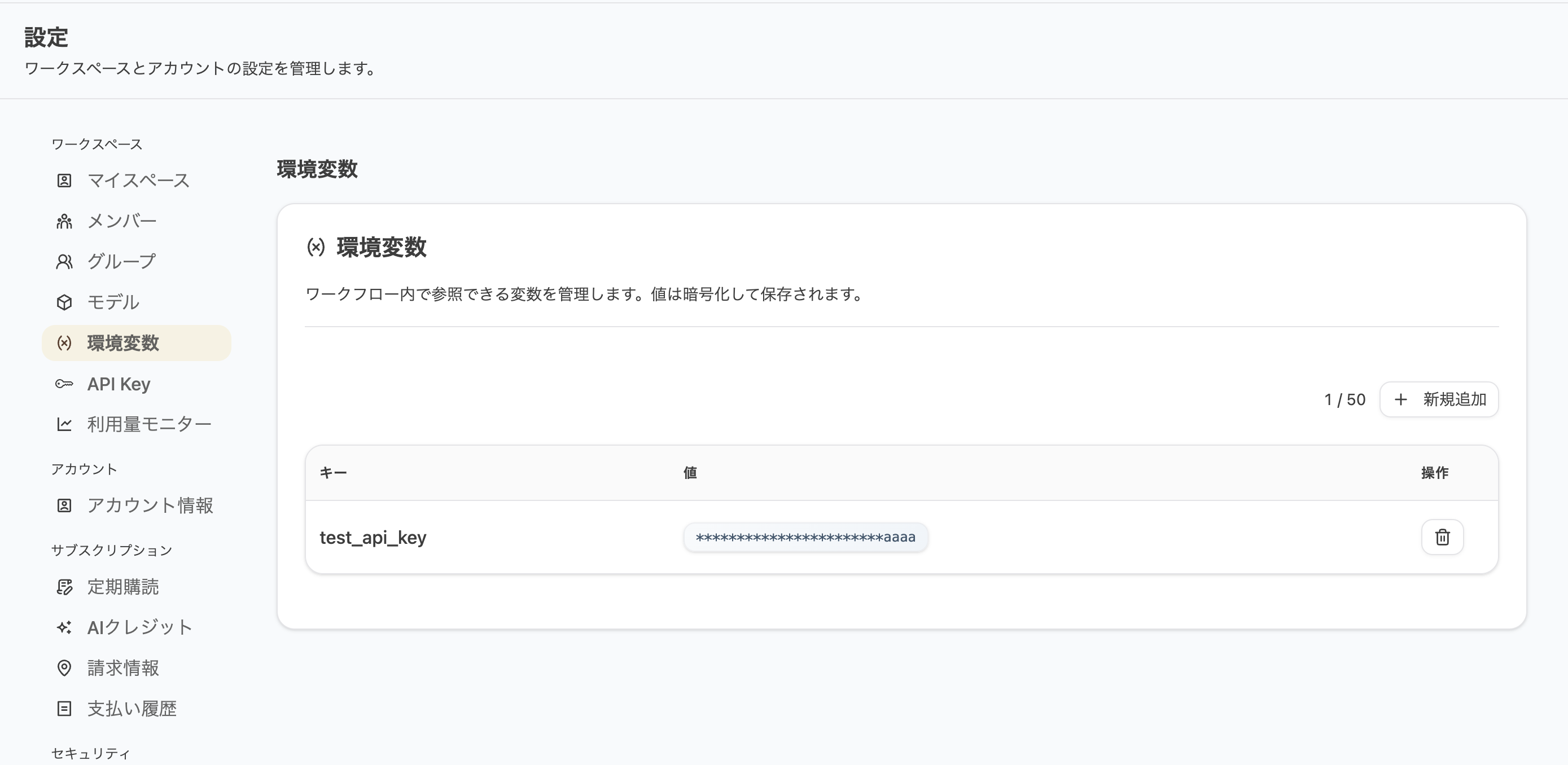Screen dimensions: 1568x765
Task: Go to メンバー settings
Action: pos(137,222)
